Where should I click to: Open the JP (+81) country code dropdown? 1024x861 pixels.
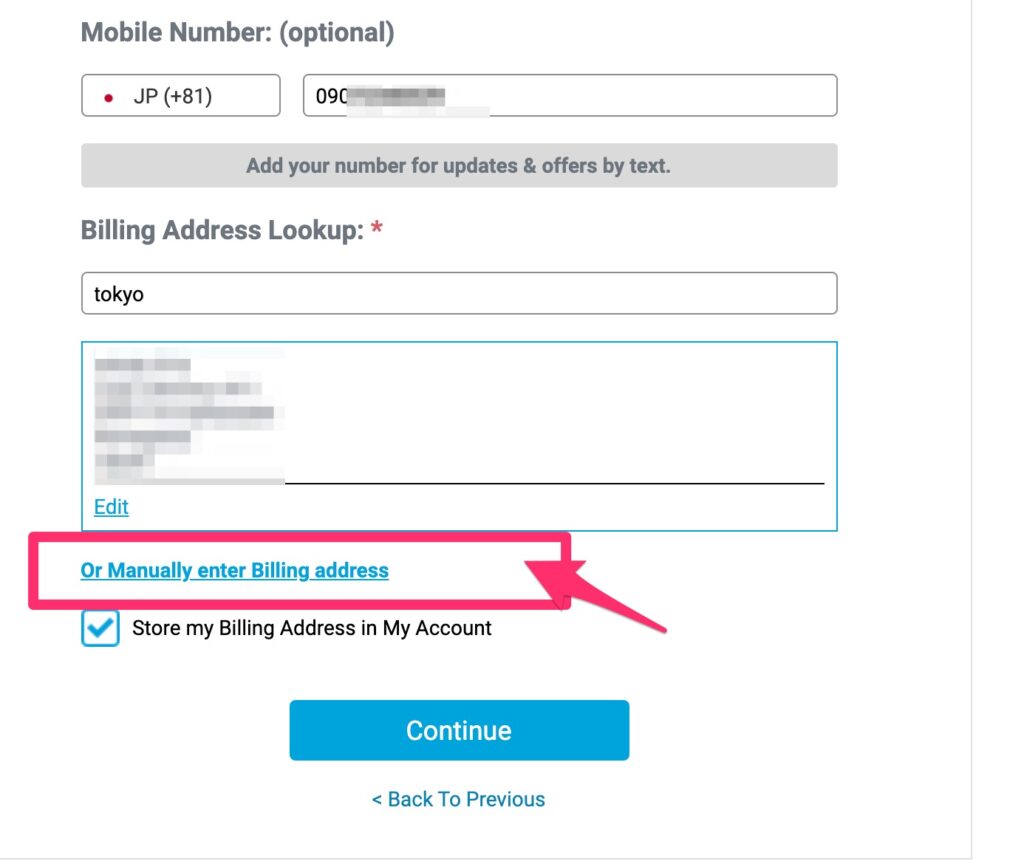[x=180, y=96]
